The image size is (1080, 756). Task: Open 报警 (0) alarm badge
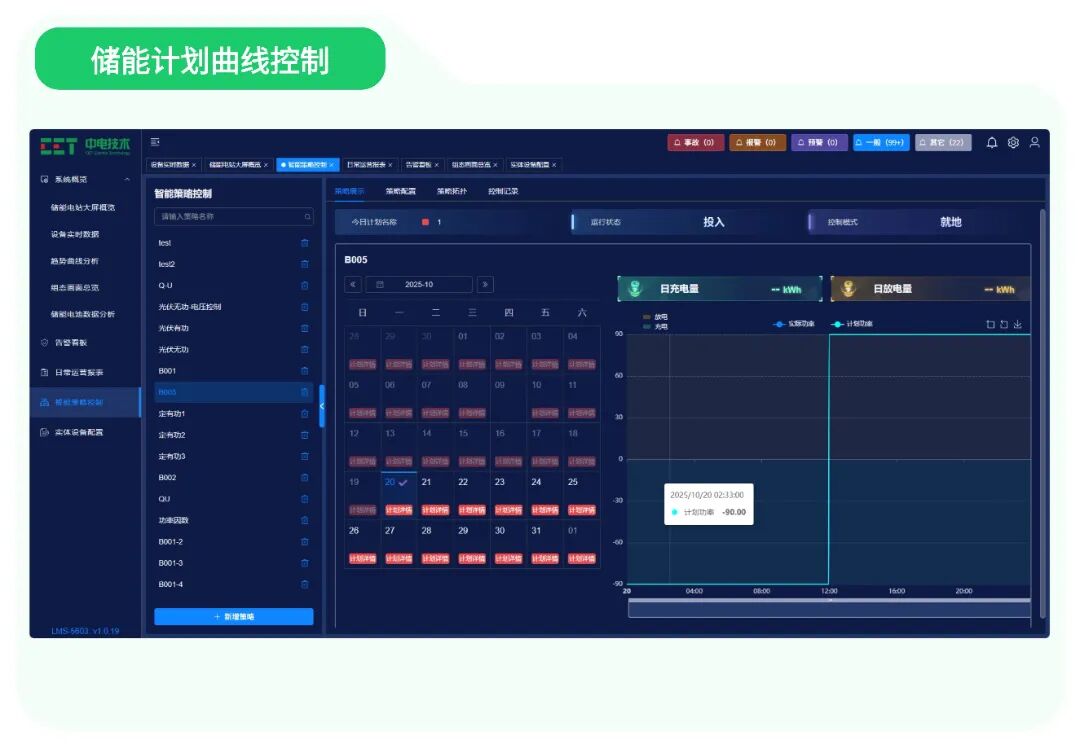(757, 143)
